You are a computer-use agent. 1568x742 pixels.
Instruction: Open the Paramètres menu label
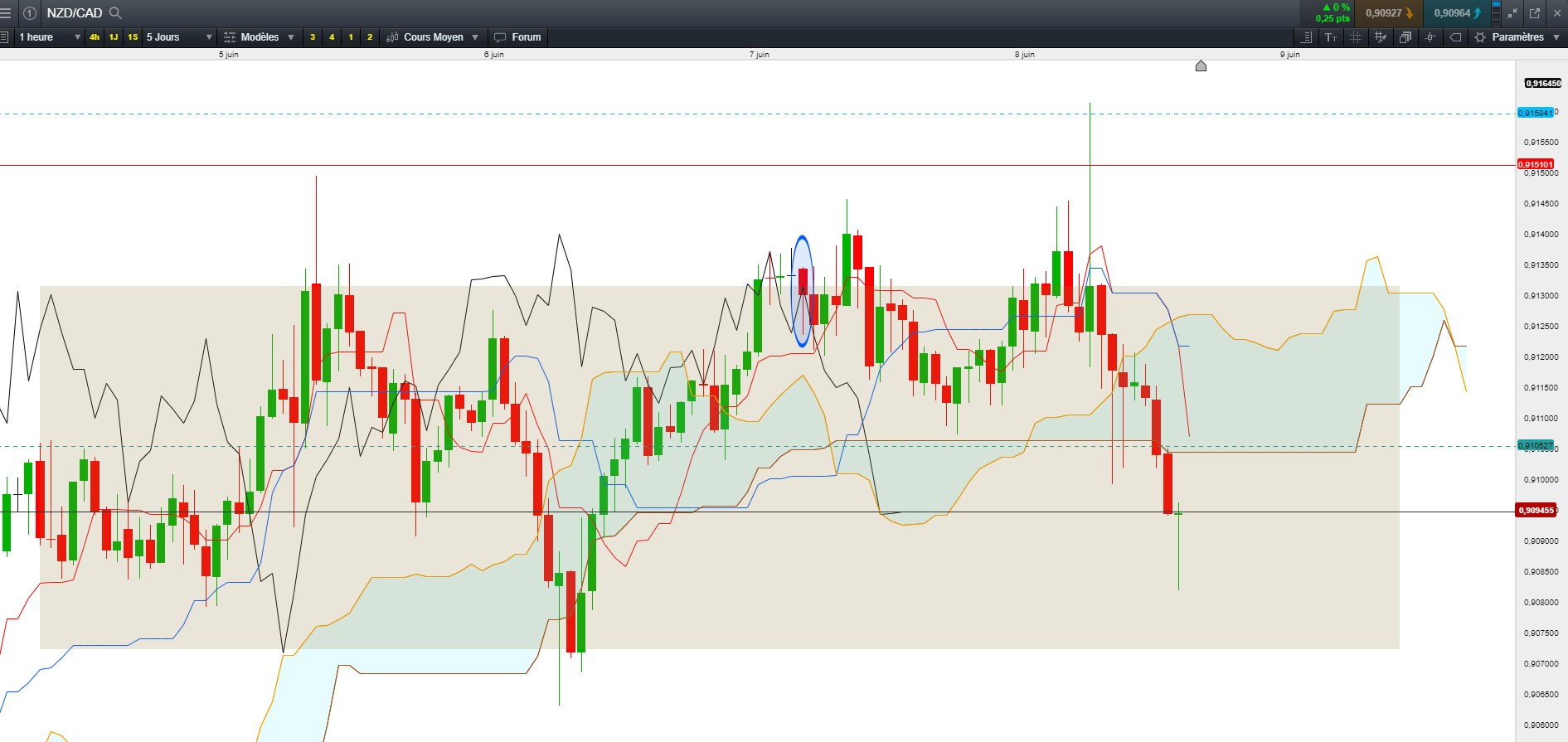tap(1517, 37)
